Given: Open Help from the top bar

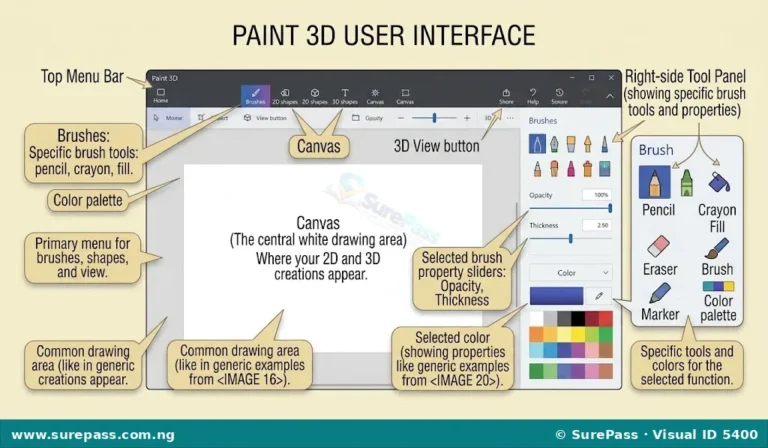Looking at the screenshot, I should coord(533,96).
